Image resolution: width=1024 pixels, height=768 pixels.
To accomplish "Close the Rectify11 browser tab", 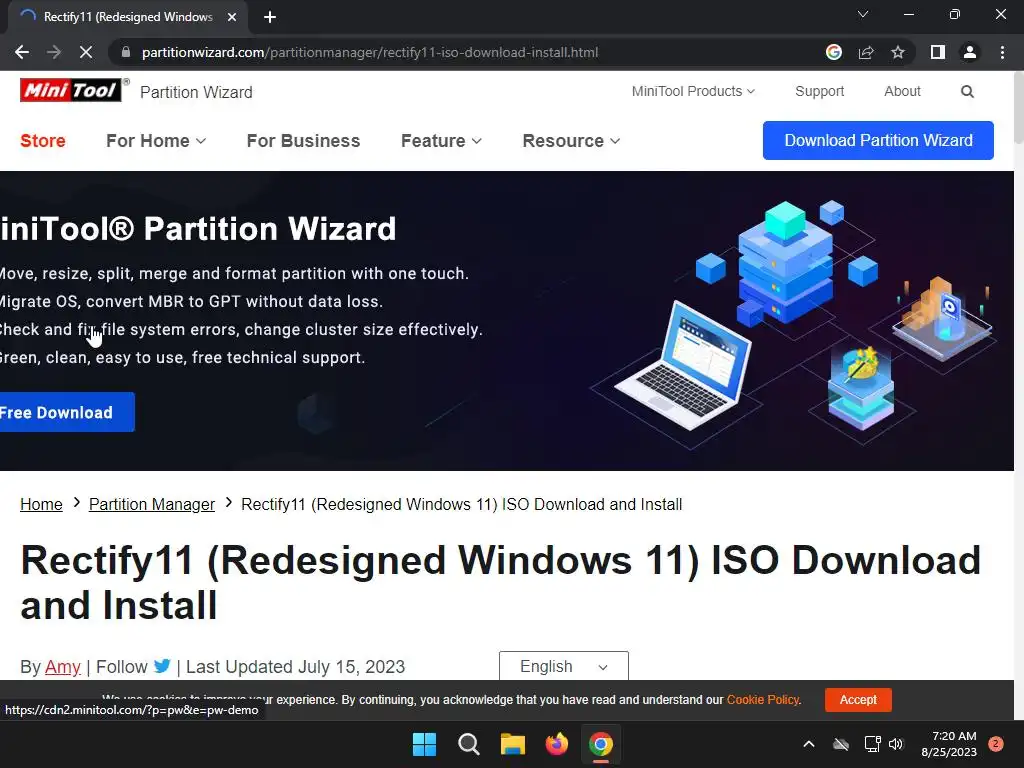I will (232, 17).
